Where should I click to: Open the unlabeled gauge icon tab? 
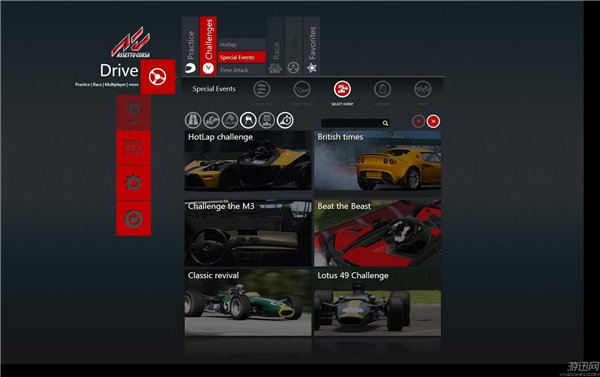coord(293,46)
